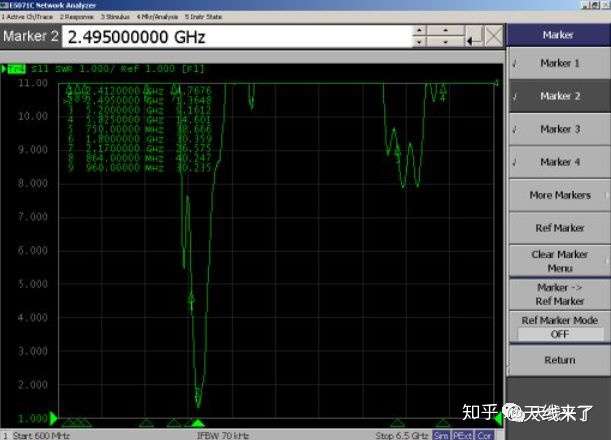The height and width of the screenshot is (440, 611).
Task: Toggle the Marker 1 softkey
Action: point(560,63)
